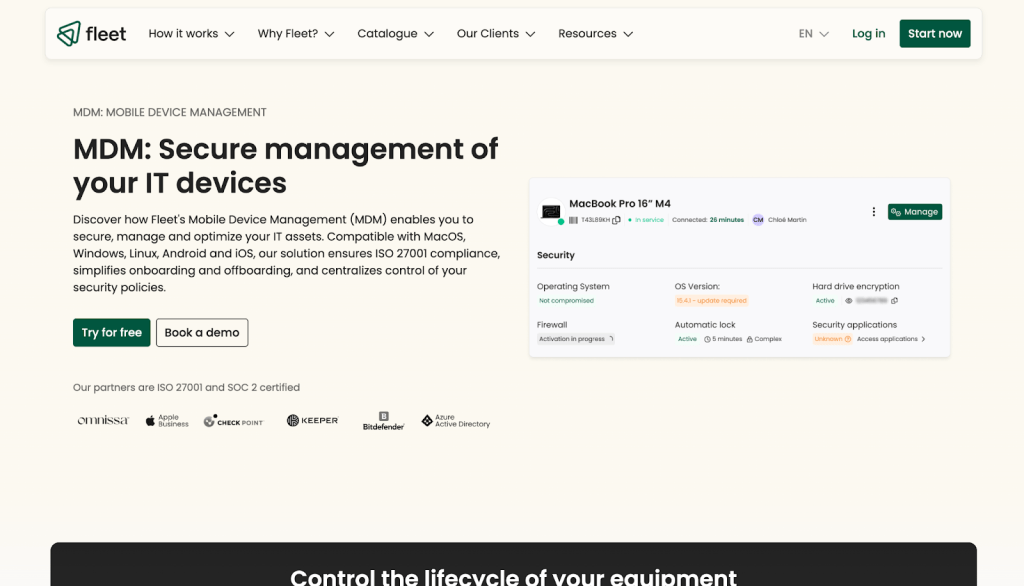This screenshot has width=1024, height=586.
Task: Click the MacBook Pro device thumbnail icon
Action: coord(550,212)
